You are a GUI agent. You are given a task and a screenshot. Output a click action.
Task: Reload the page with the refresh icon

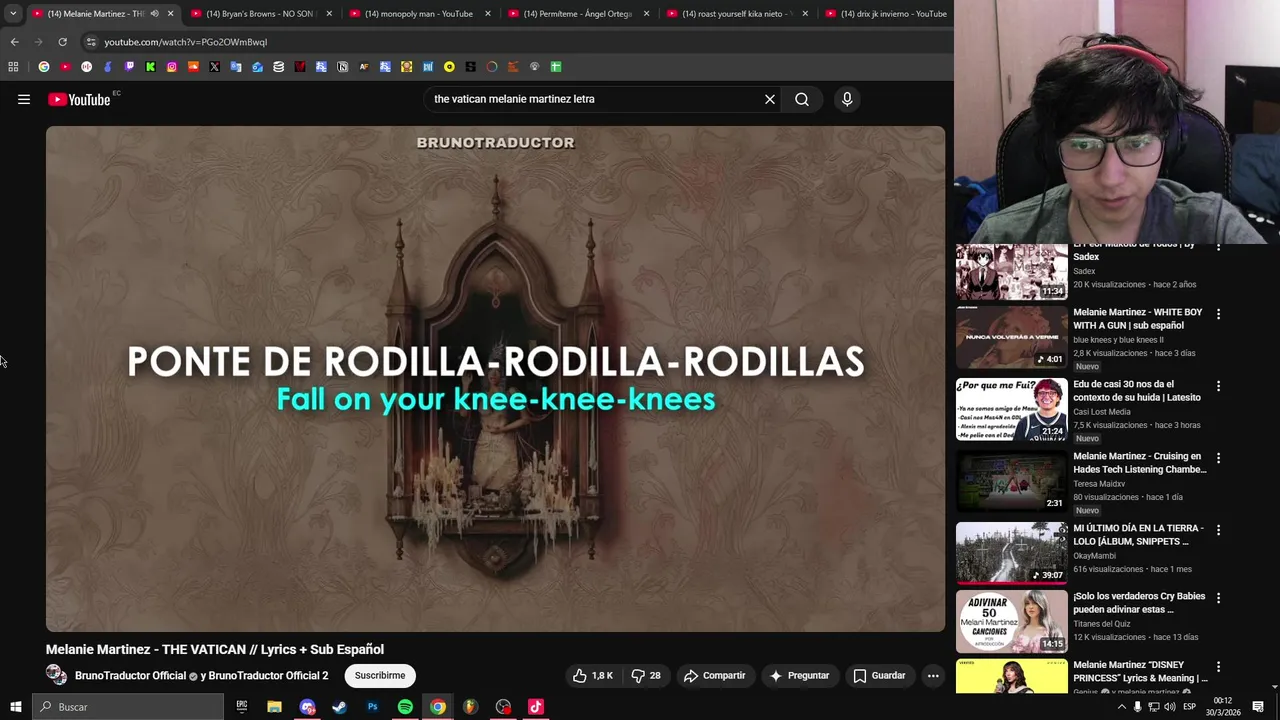pos(62,42)
